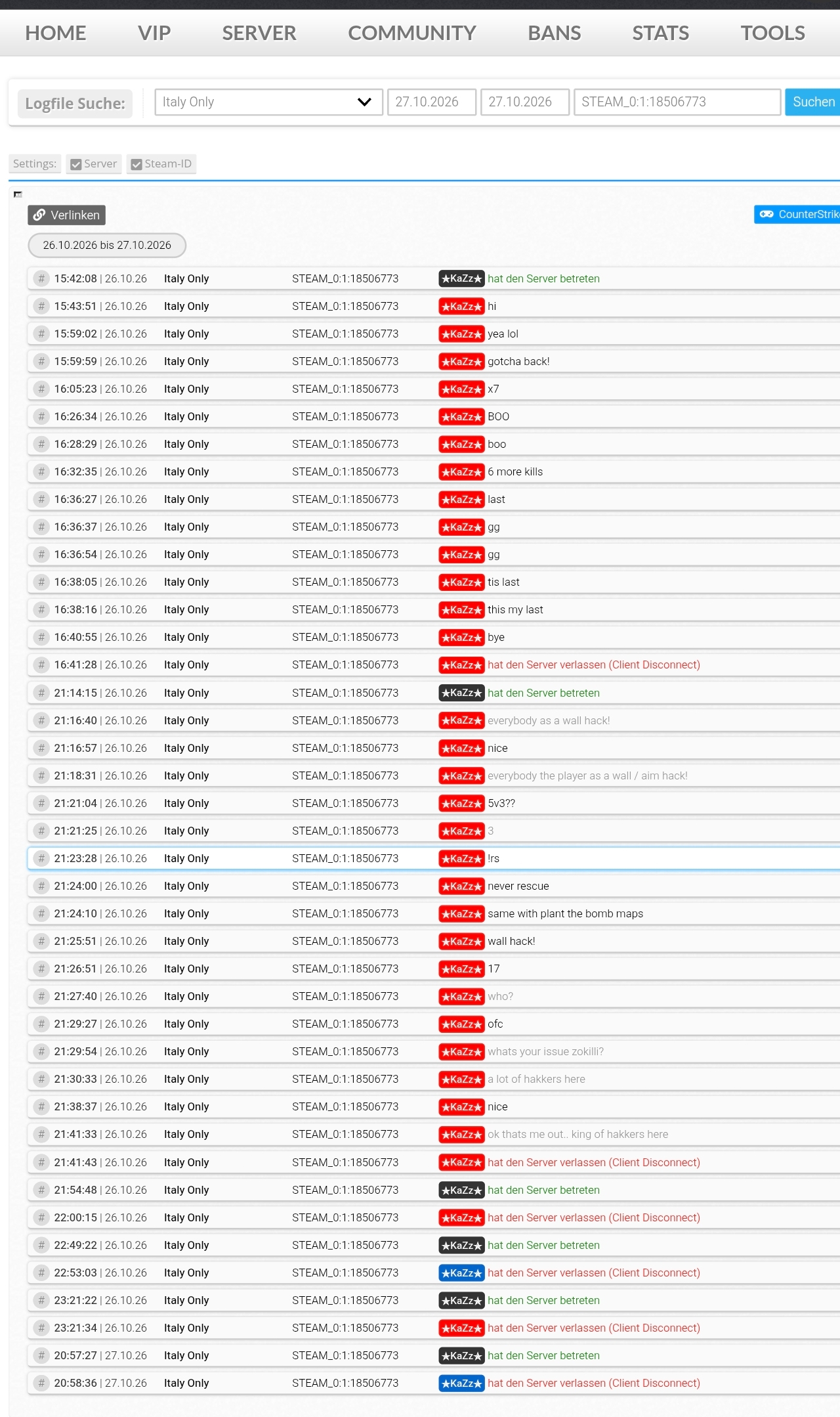Open the TOOLS menu
Viewport: 840px width, 1417px height.
[x=773, y=33]
